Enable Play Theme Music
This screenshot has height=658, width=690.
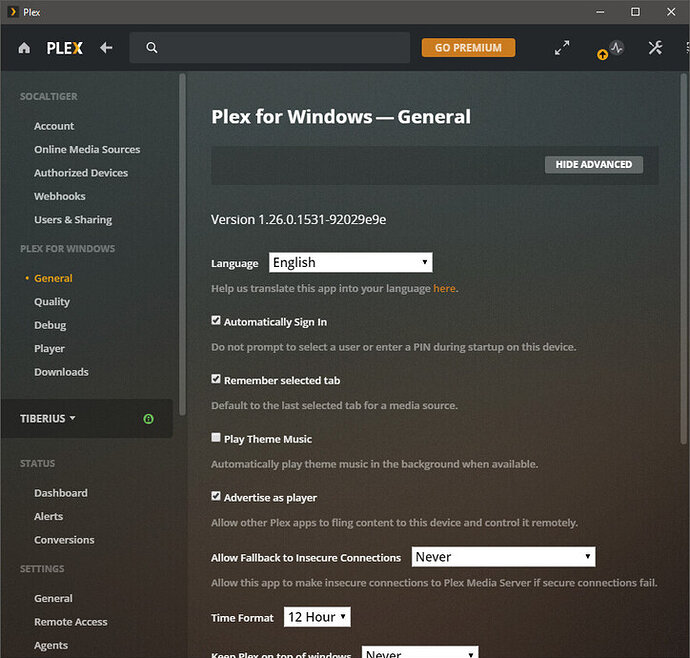coord(216,437)
